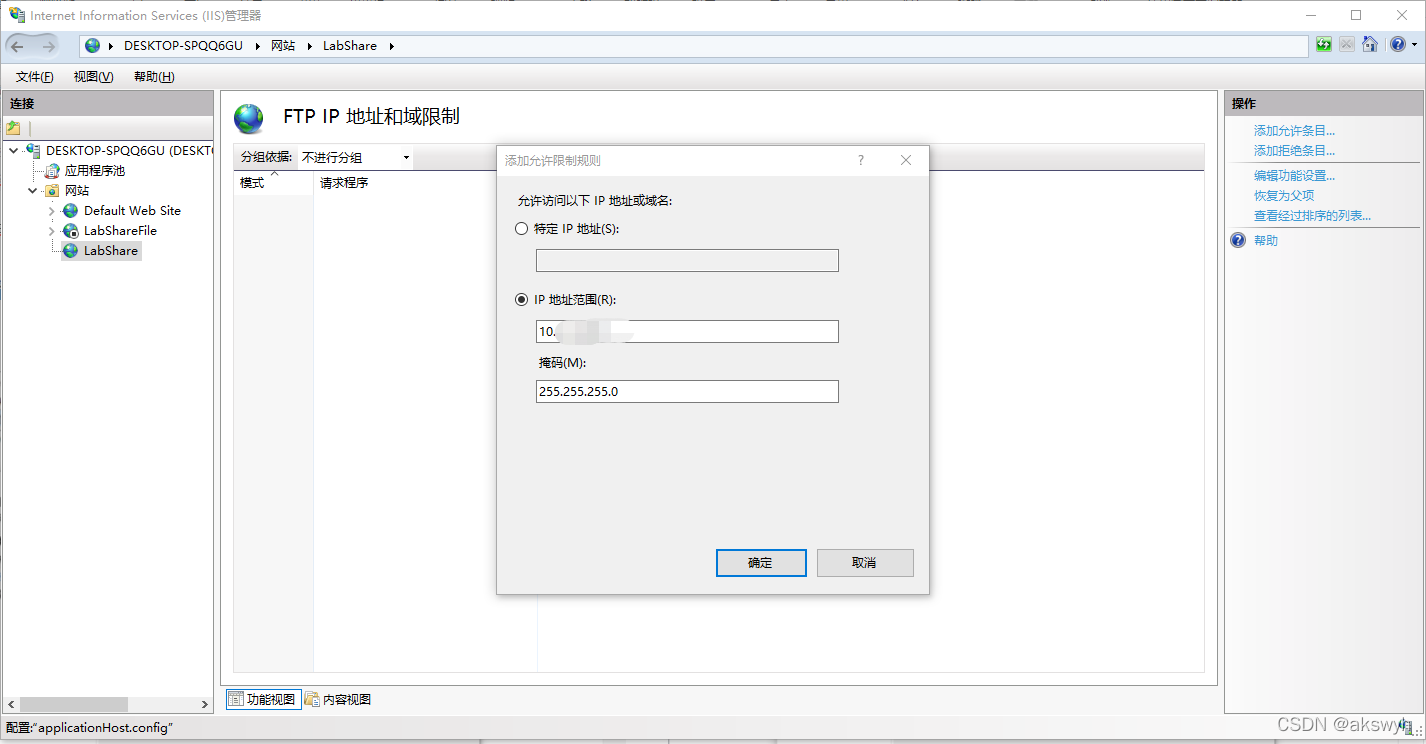Click the green refresh page icon

point(1324,45)
